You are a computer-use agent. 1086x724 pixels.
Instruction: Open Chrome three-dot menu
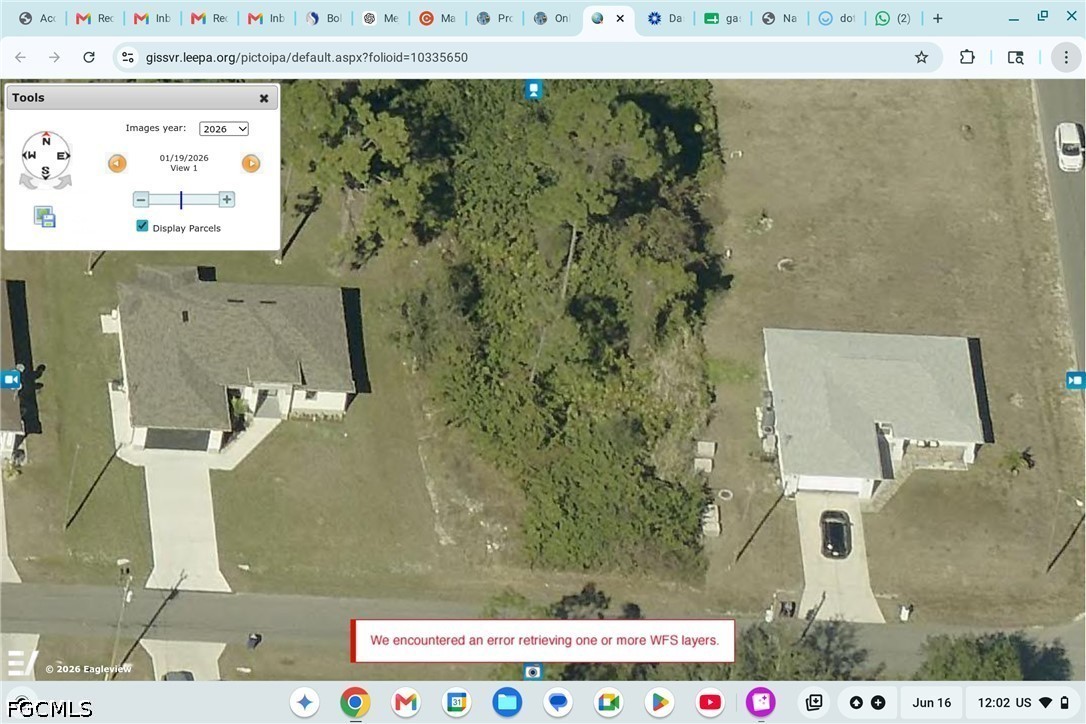coord(1066,58)
